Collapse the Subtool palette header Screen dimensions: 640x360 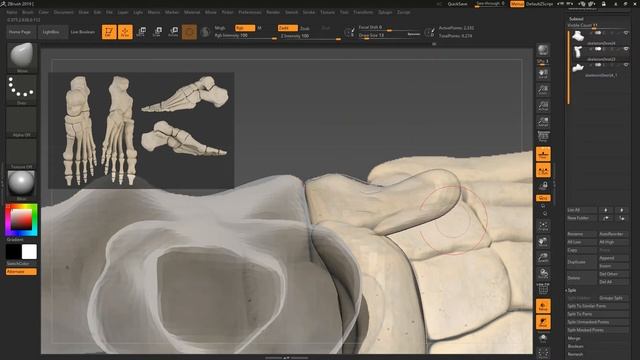576,19
